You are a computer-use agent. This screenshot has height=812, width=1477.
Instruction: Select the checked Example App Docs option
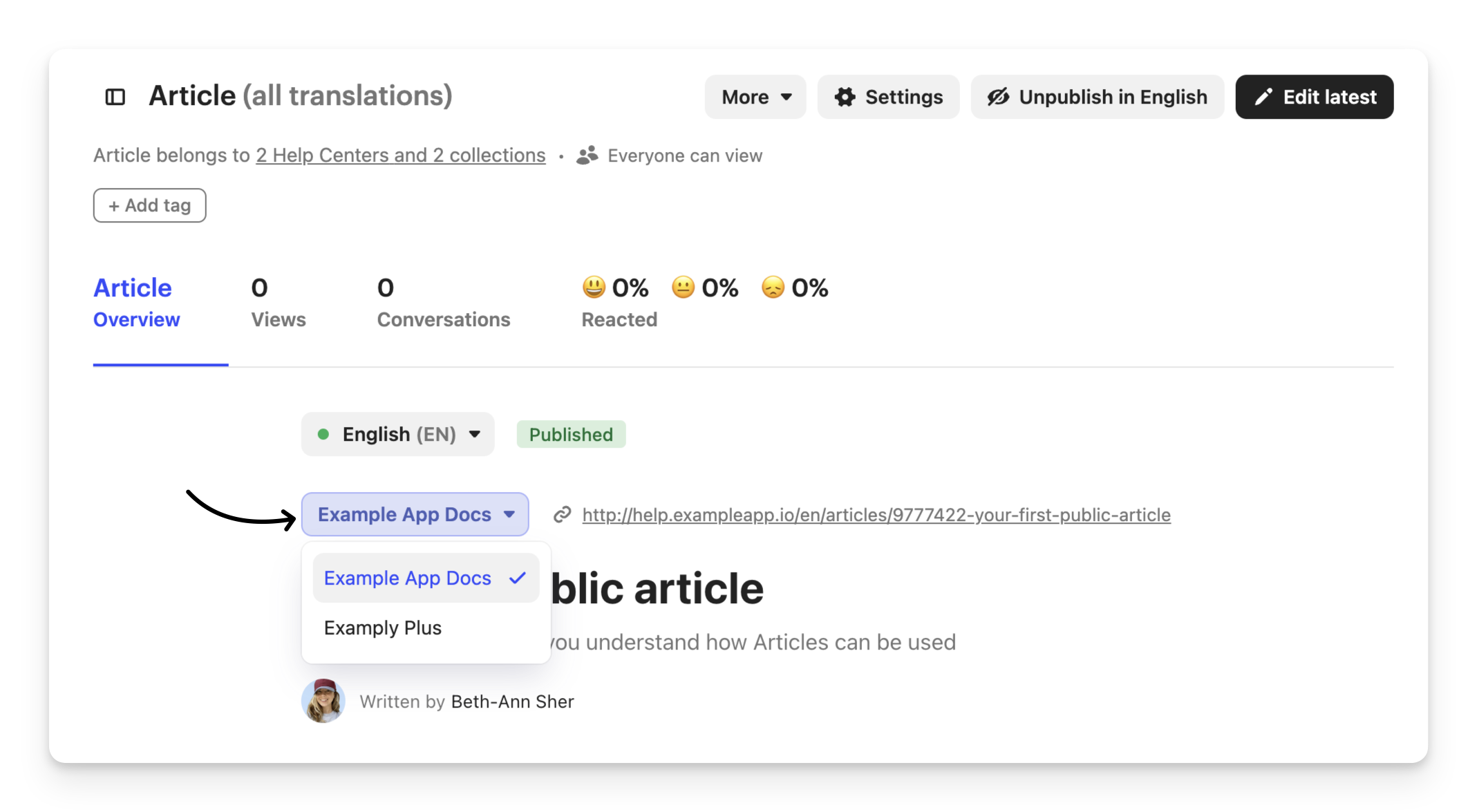[x=426, y=578]
